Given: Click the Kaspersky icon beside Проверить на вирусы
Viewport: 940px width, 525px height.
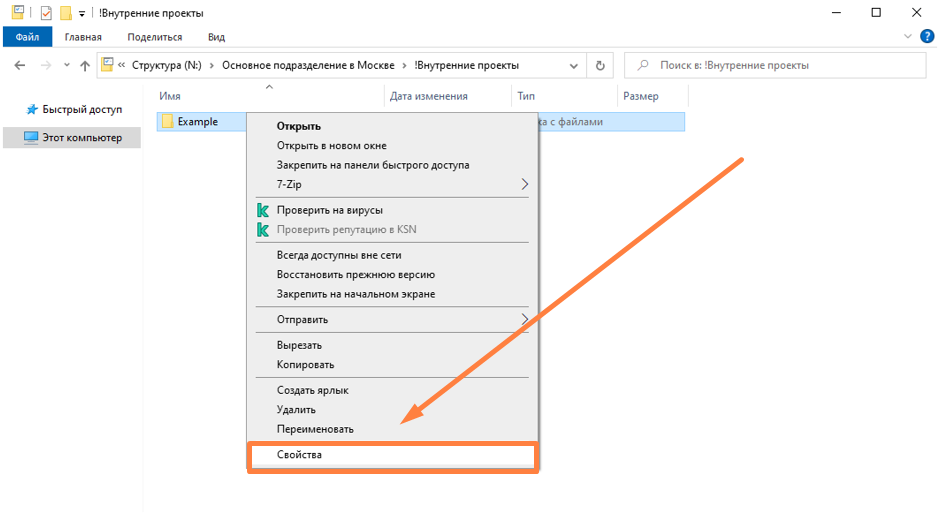Looking at the screenshot, I should point(263,210).
